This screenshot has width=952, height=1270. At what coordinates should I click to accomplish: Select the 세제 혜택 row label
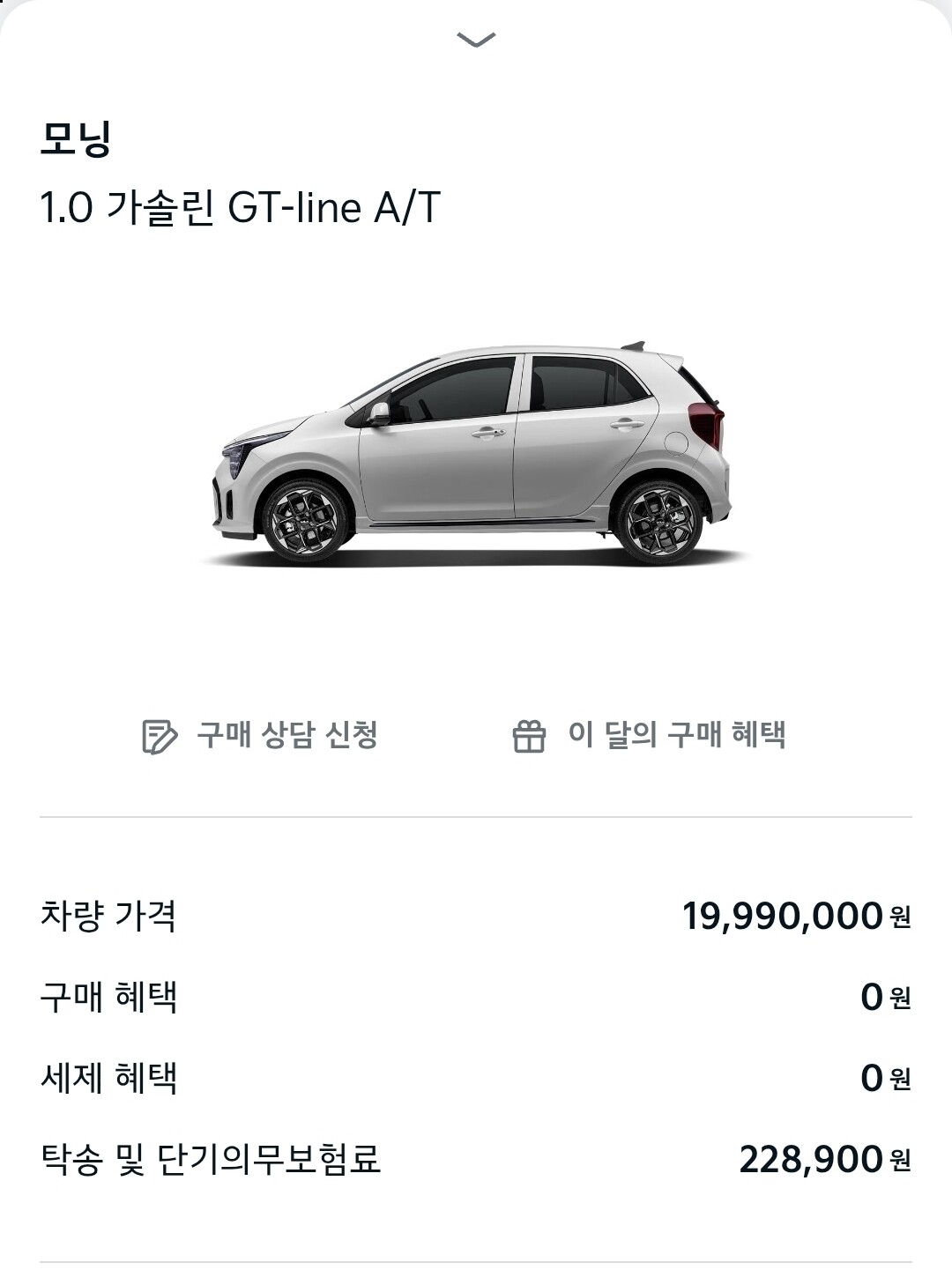(x=108, y=1078)
